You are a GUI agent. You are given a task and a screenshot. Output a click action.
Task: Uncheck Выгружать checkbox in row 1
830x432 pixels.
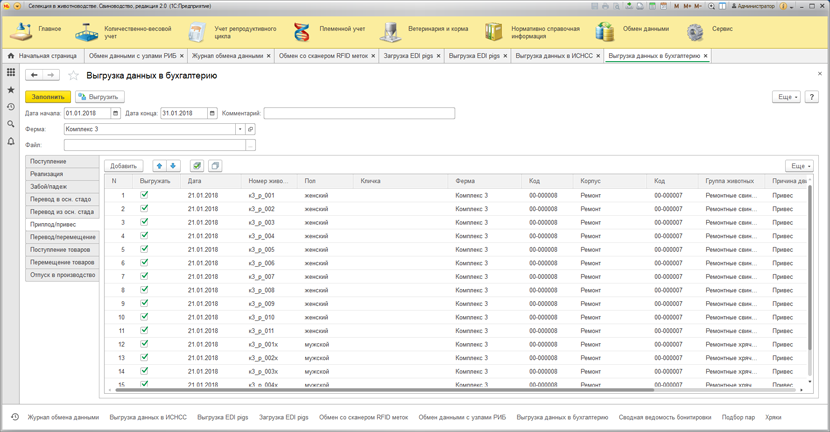click(x=145, y=195)
